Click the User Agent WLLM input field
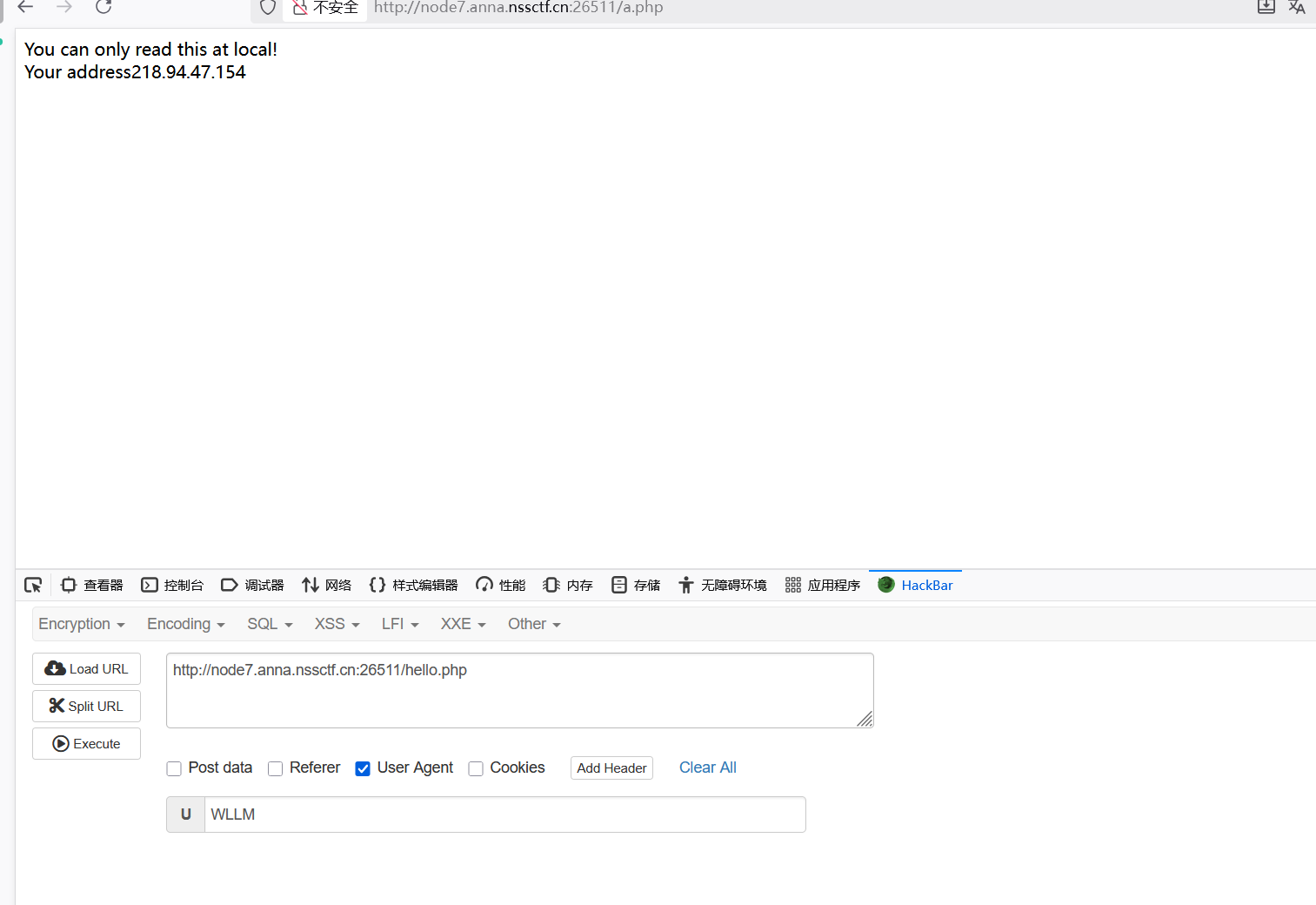1316x905 pixels. [504, 814]
